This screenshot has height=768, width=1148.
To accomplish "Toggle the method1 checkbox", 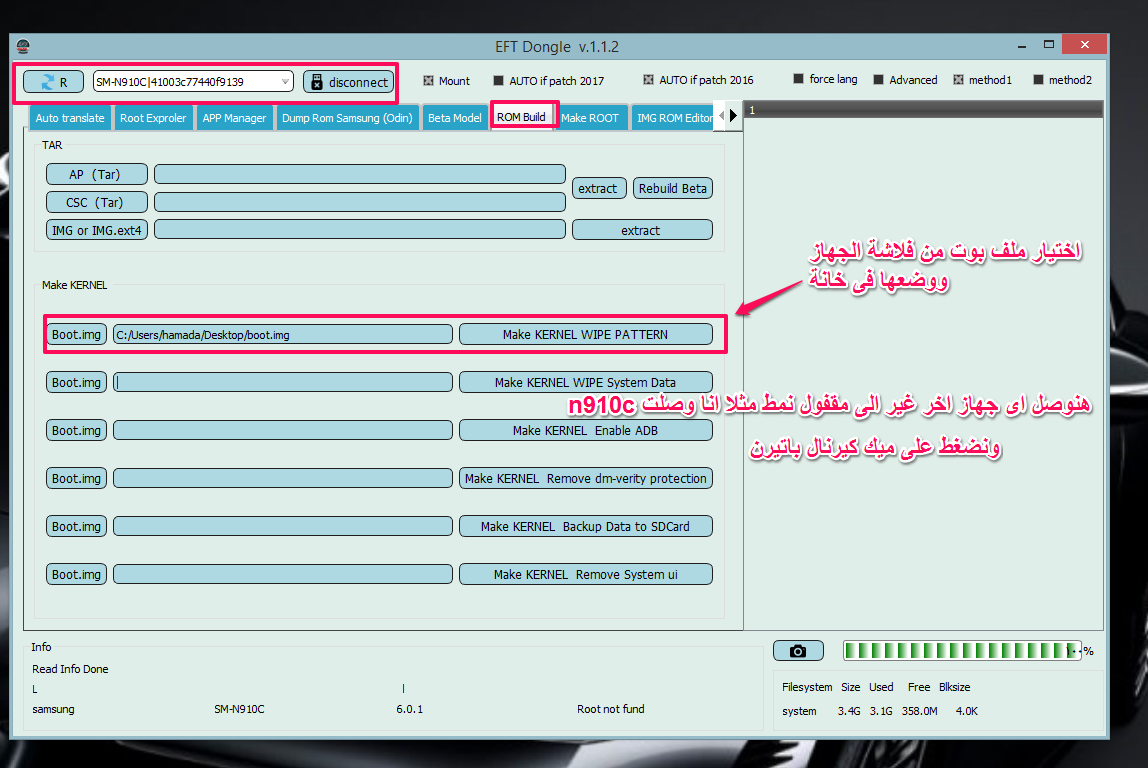I will click(x=958, y=79).
